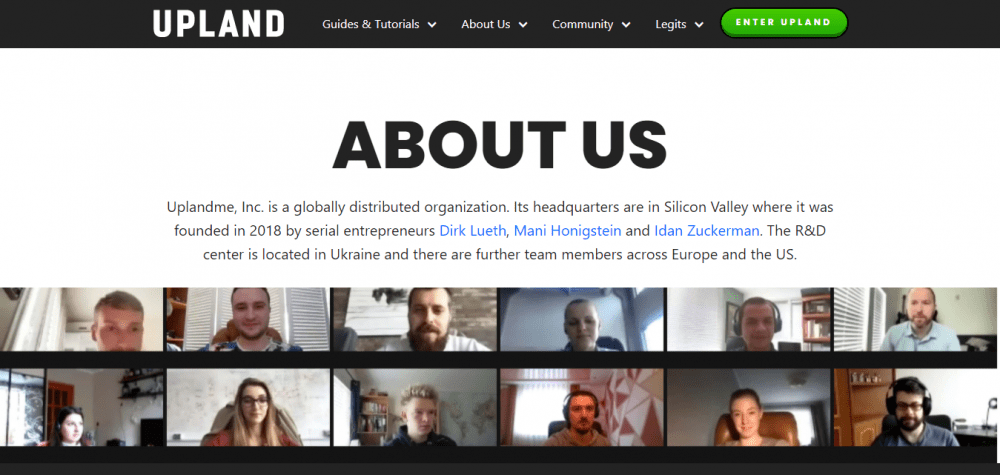The width and height of the screenshot is (1000, 475).
Task: Open the About Us menu item
Action: click(x=486, y=24)
